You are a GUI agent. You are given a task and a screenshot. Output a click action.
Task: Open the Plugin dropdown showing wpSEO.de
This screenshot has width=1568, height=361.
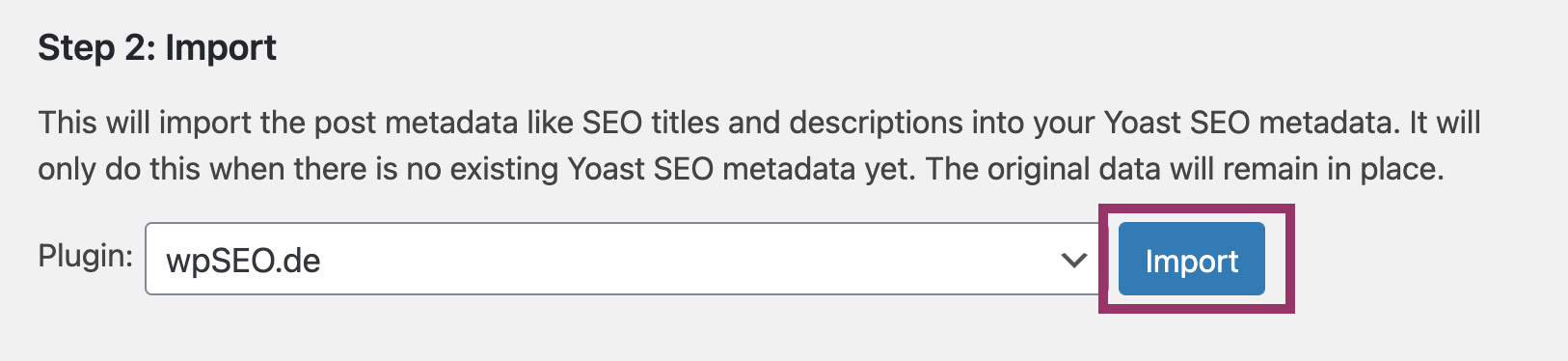tap(623, 259)
